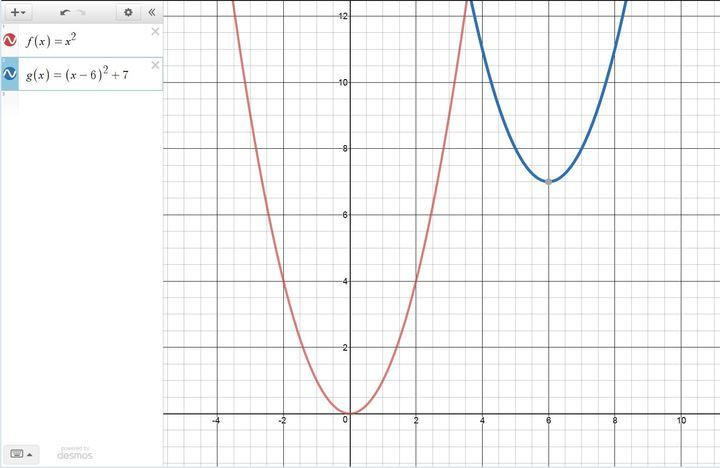The height and width of the screenshot is (468, 720).
Task: Click the undo arrow
Action: click(65, 12)
